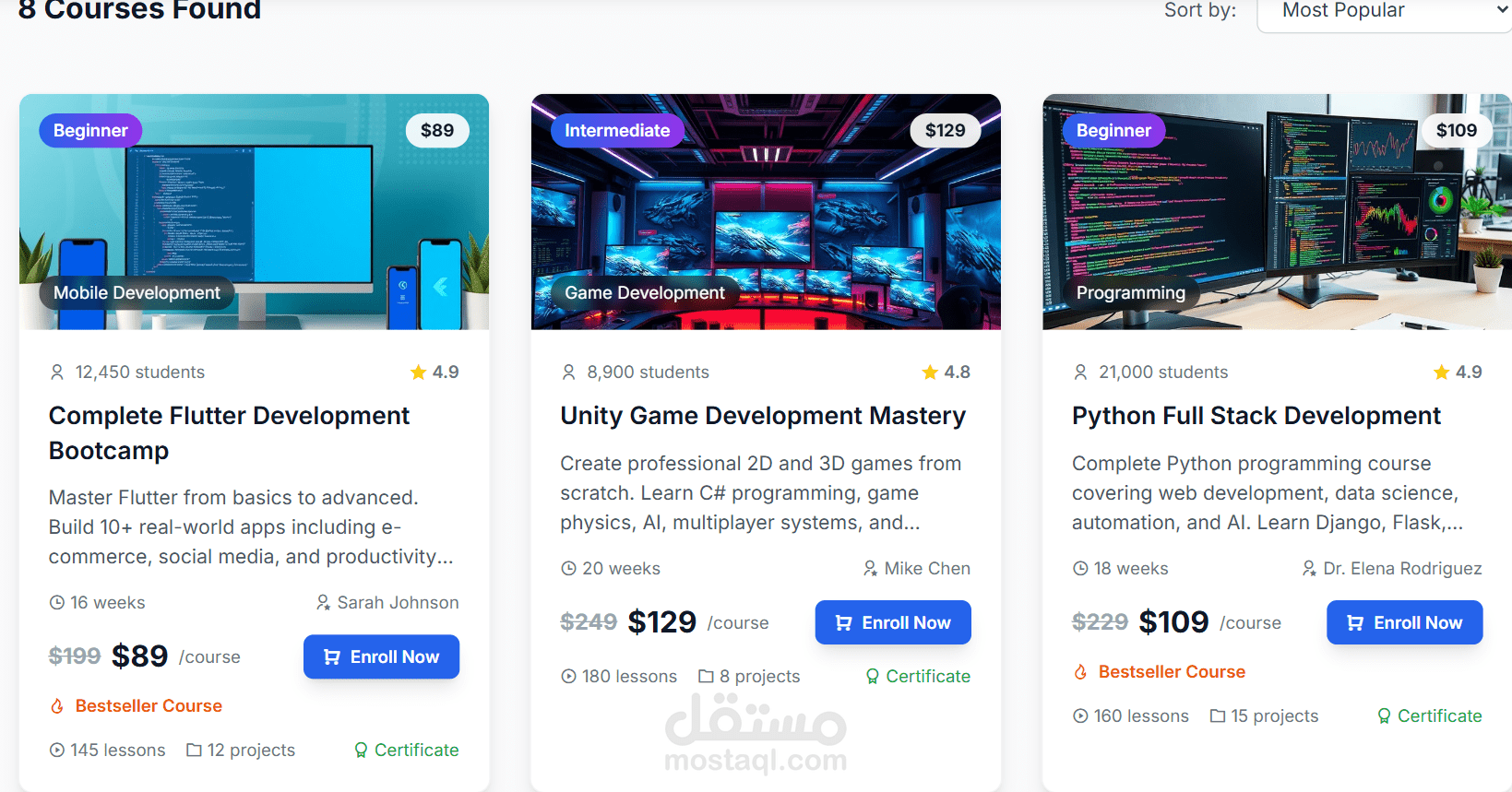Click the certificate badge icon on Flutter card
Image resolution: width=1512 pixels, height=792 pixels.
click(x=361, y=751)
